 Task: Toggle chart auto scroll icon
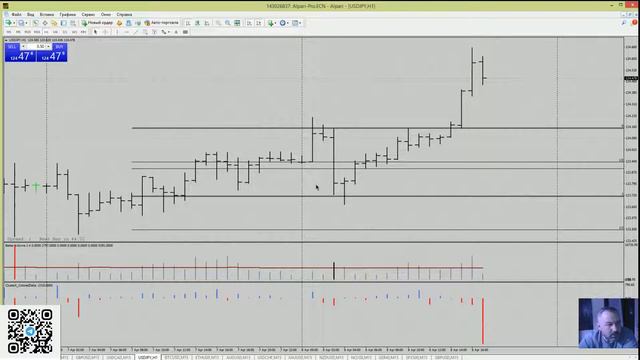pyautogui.click(x=249, y=23)
